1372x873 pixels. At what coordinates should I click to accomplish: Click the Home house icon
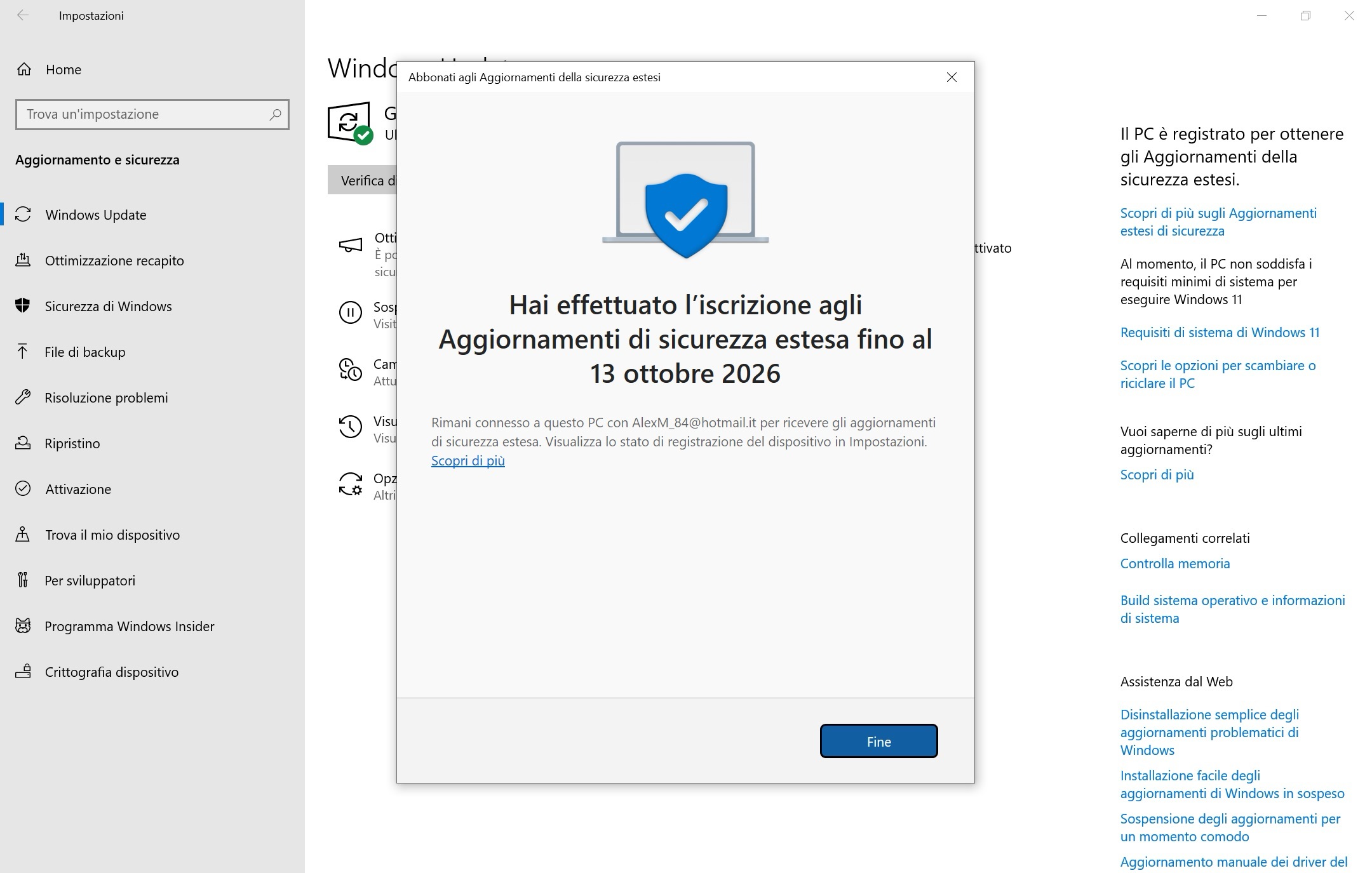[x=24, y=69]
